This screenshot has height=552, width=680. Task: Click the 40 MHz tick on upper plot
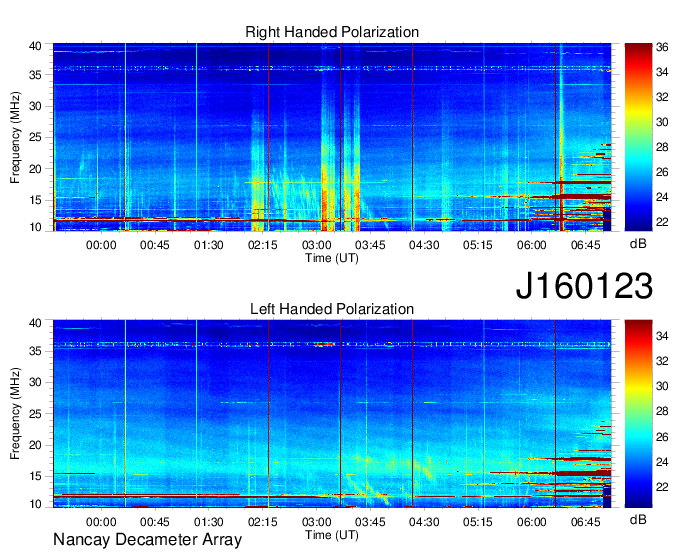[x=35, y=46]
